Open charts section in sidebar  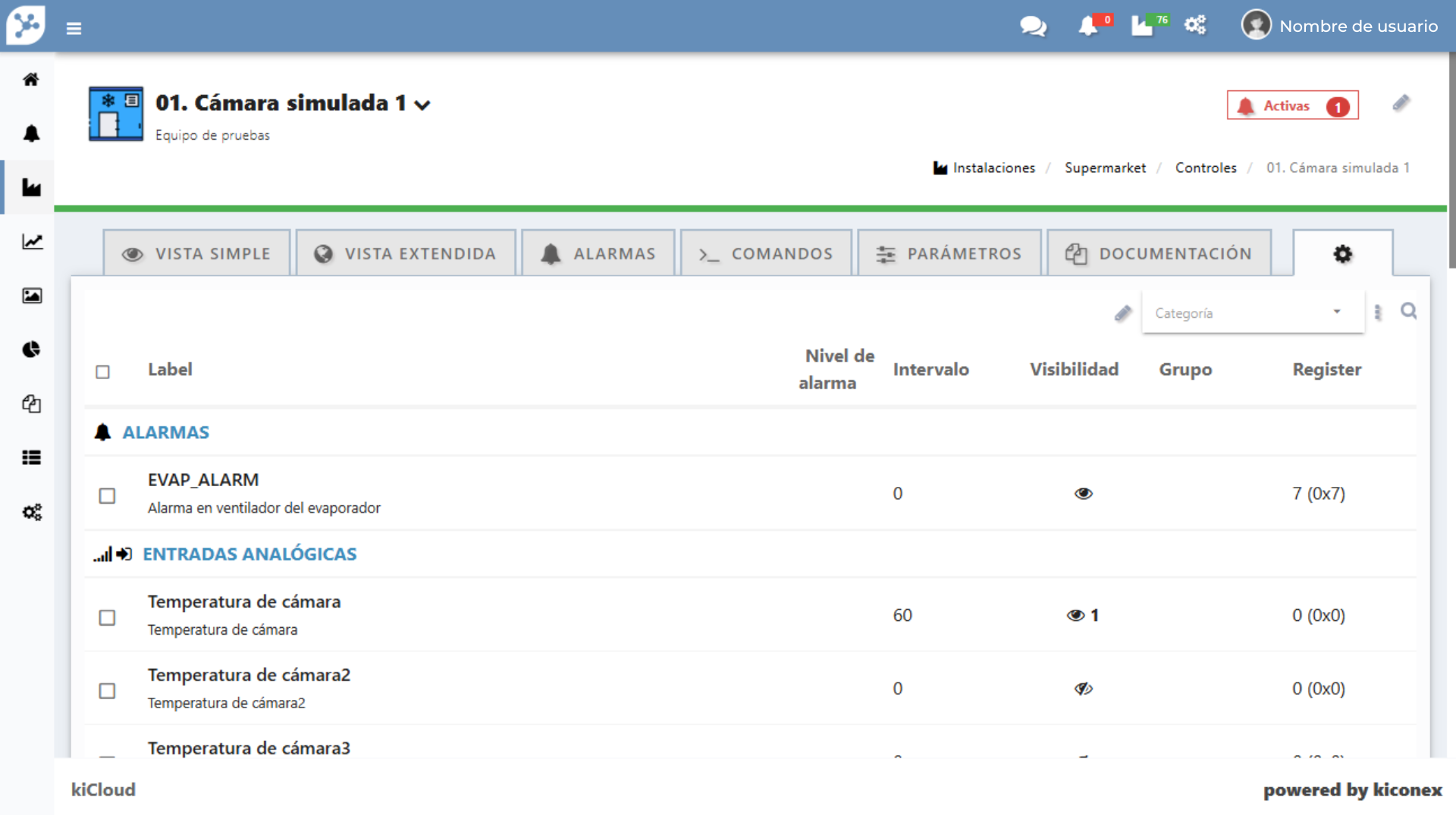click(x=31, y=242)
